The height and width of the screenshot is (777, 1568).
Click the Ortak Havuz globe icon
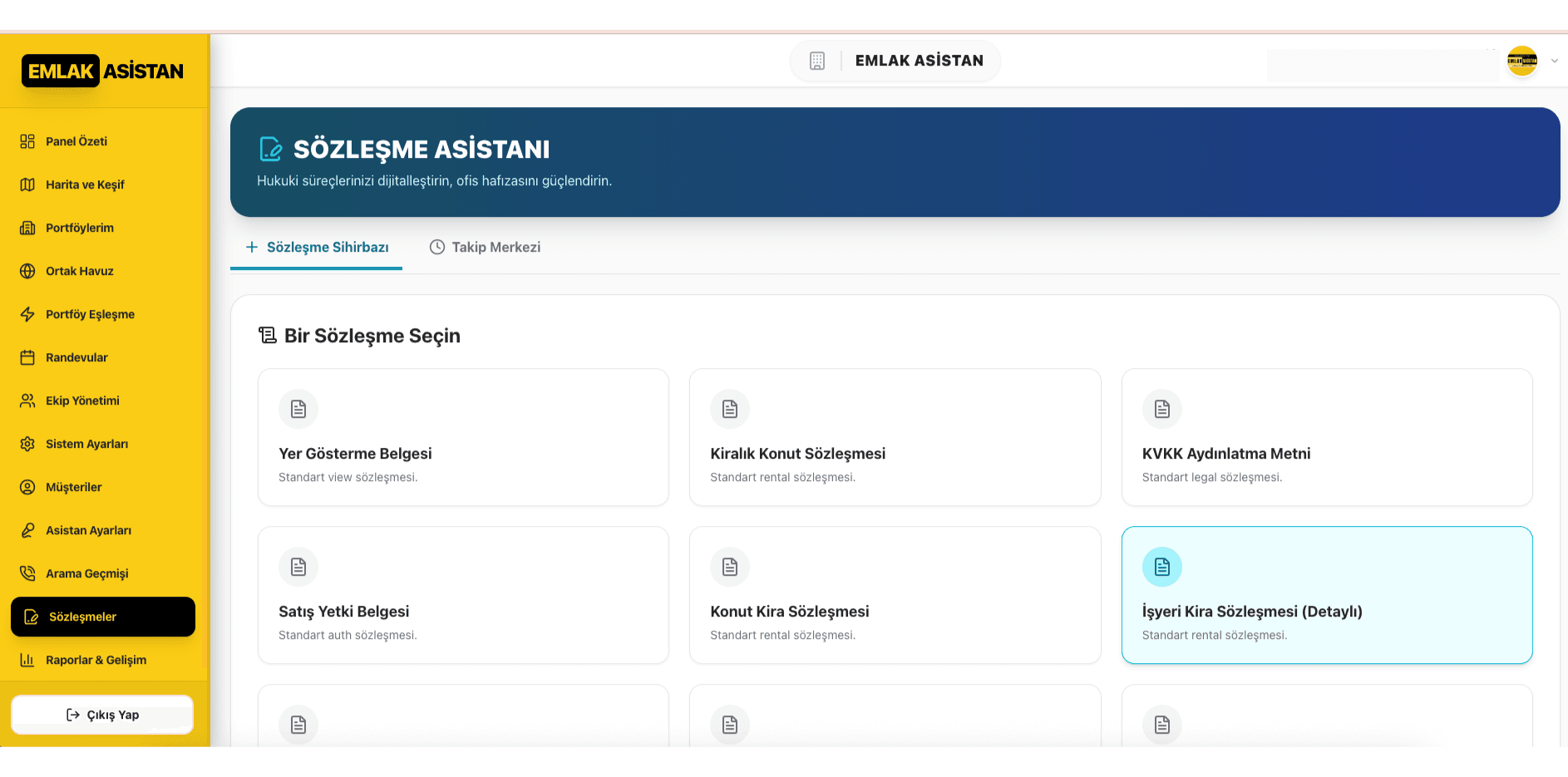[27, 271]
